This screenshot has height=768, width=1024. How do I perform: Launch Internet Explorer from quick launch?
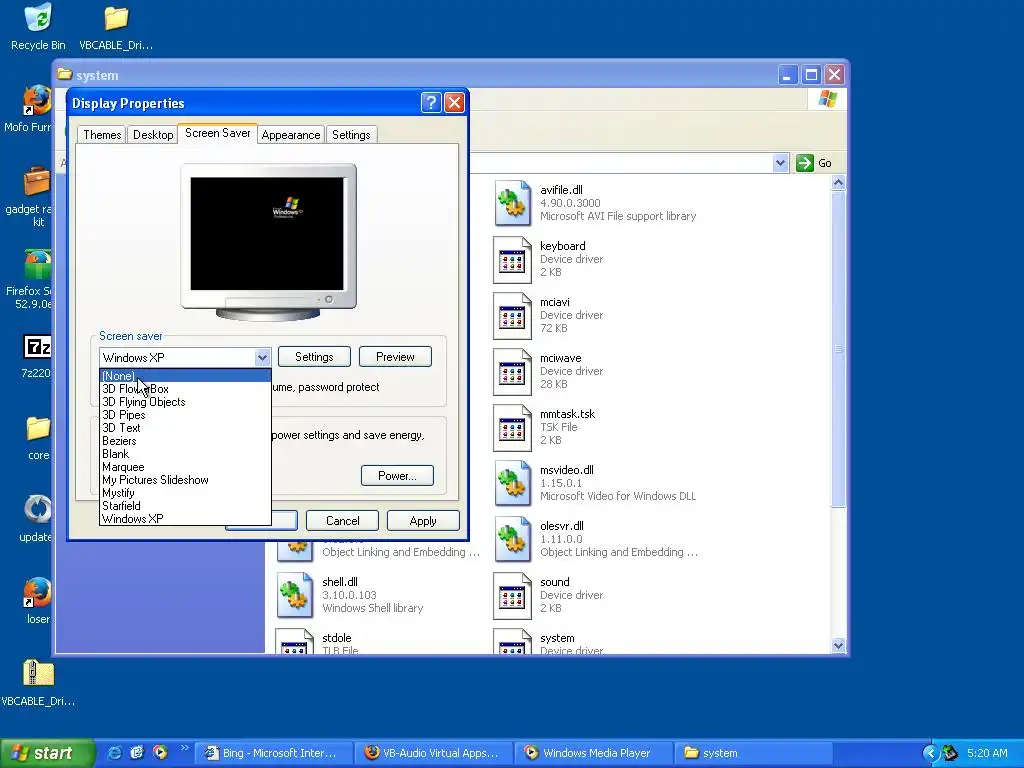click(x=114, y=753)
